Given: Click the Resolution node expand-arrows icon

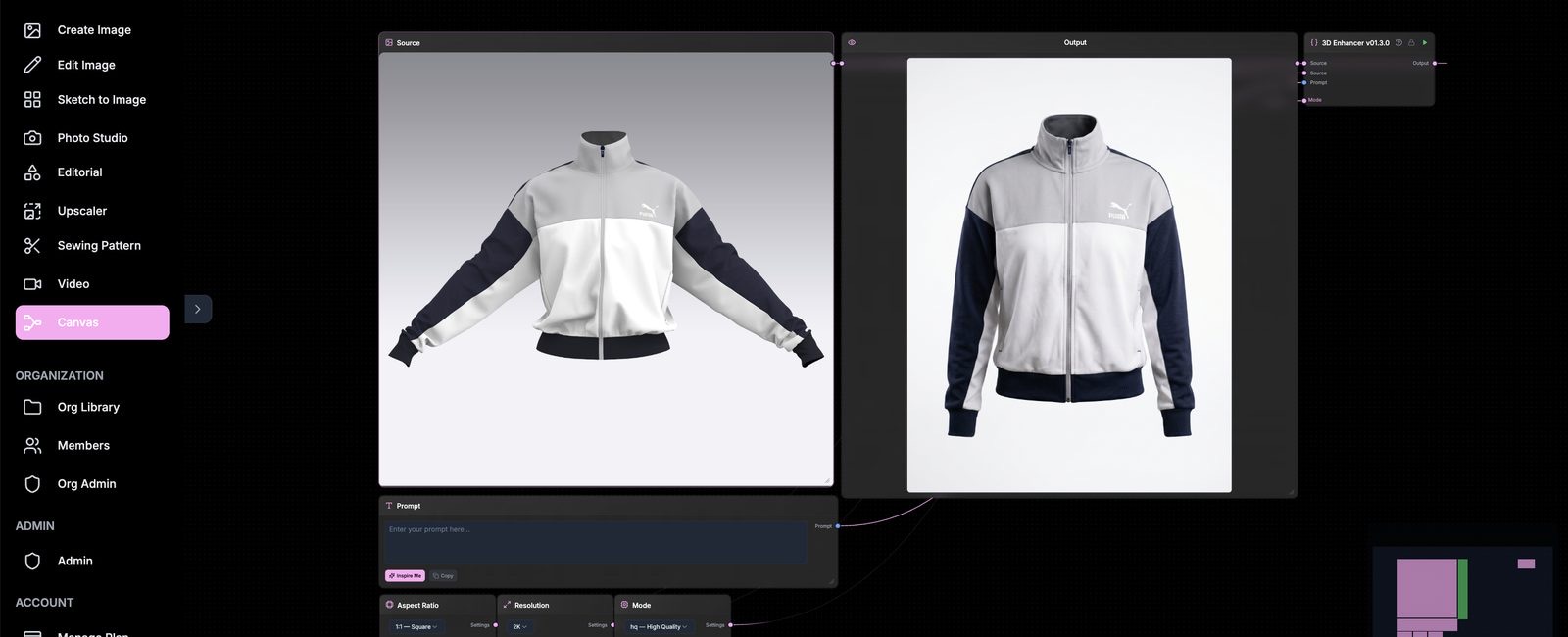Looking at the screenshot, I should click(507, 605).
